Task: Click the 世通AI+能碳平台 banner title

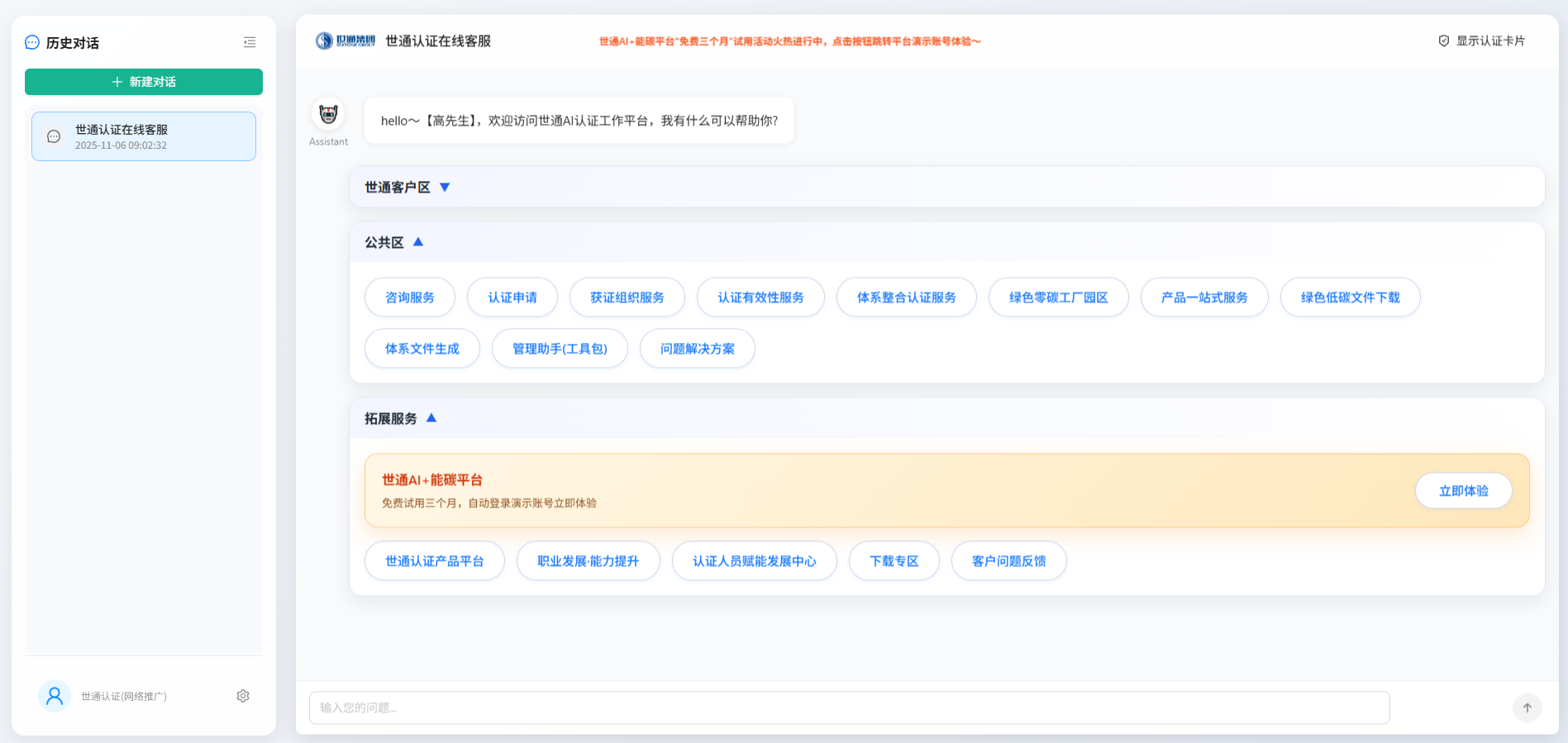Action: (432, 480)
